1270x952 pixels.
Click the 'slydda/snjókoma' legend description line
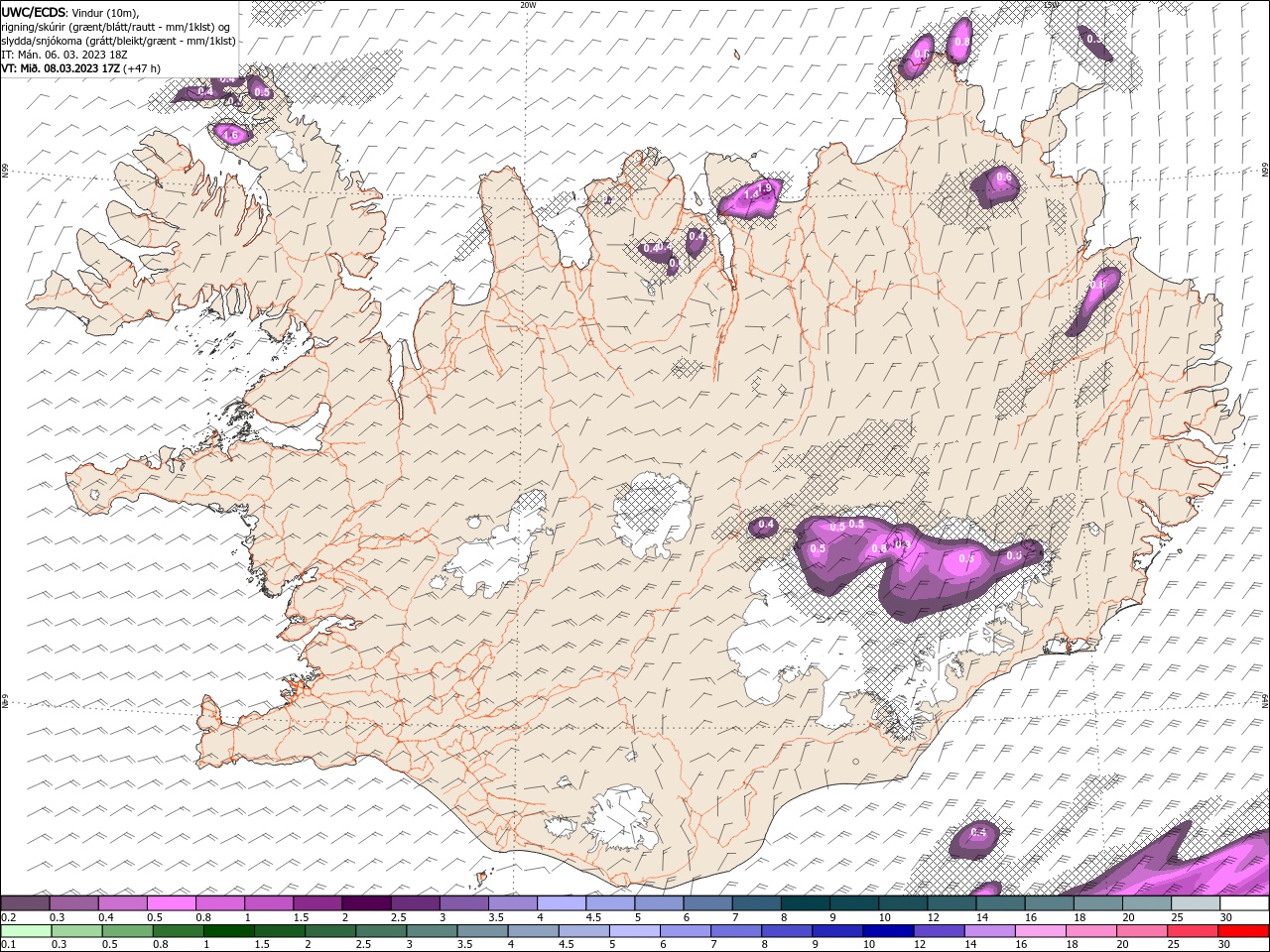tap(118, 41)
